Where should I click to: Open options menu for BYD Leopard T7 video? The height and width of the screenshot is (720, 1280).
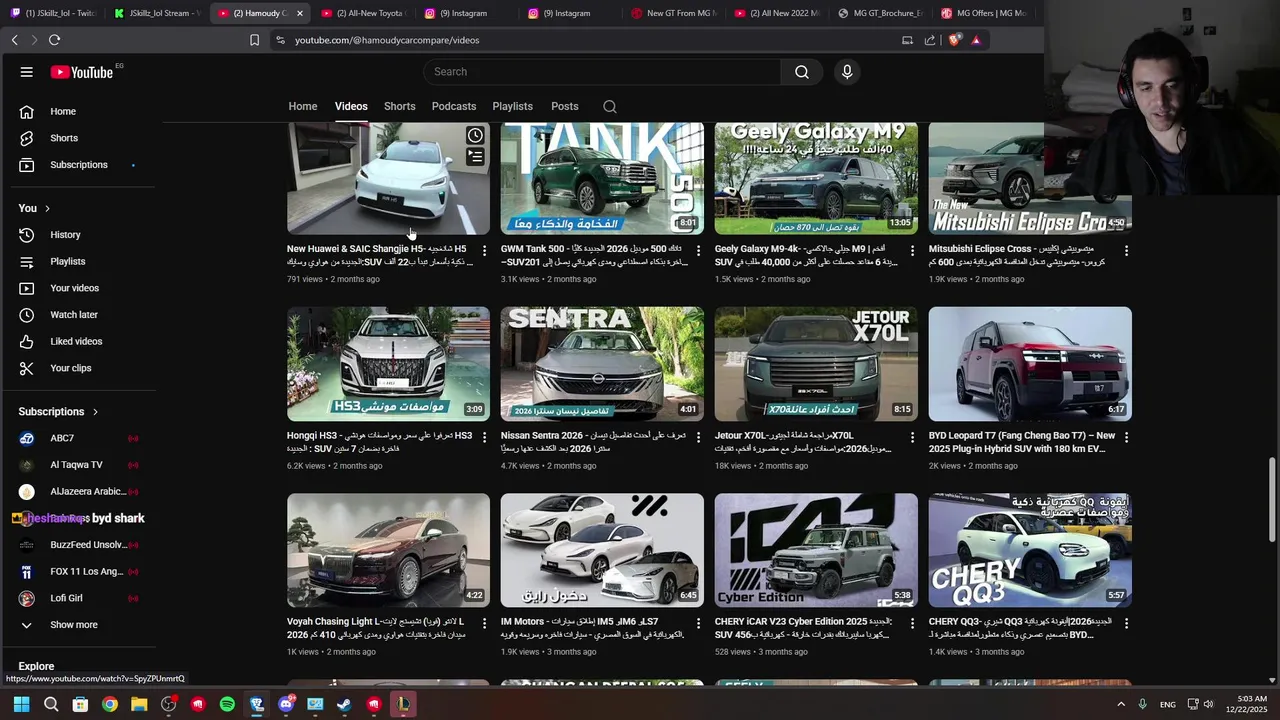pos(1127,437)
